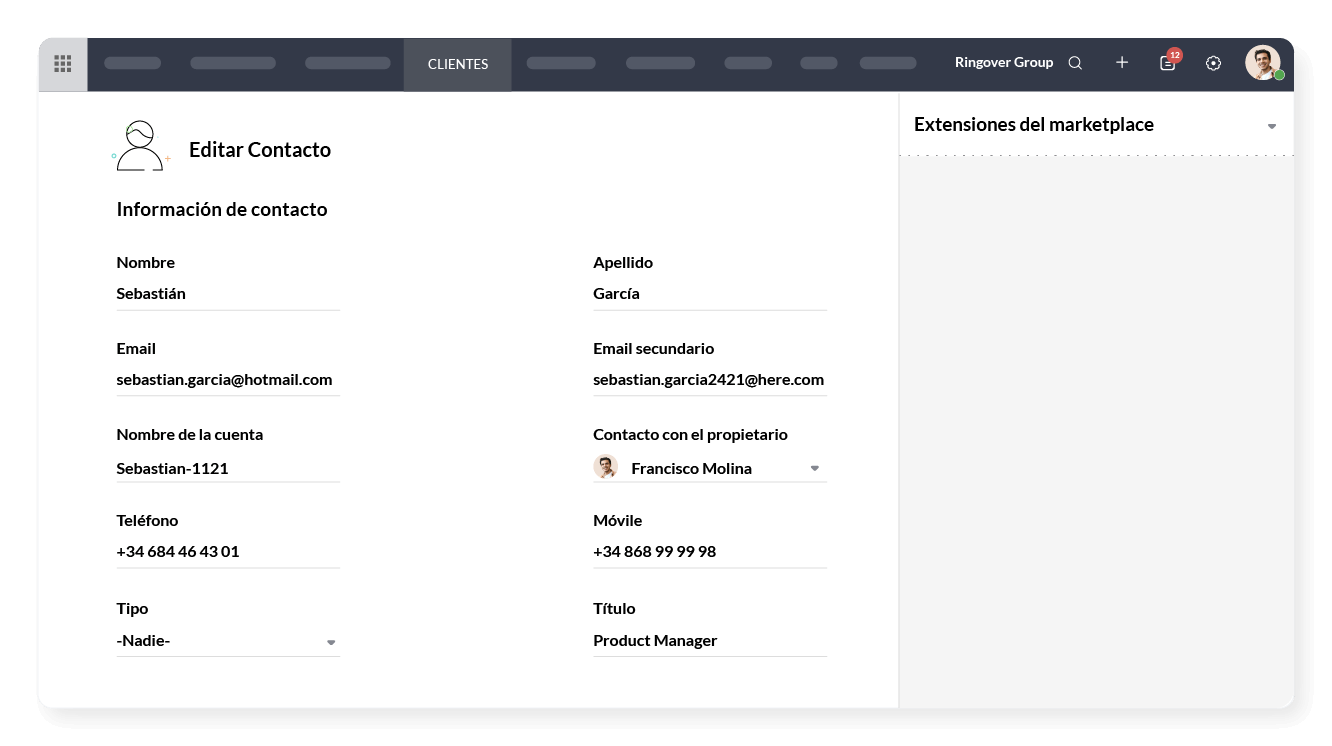Select the Nombre field containing Sebastián
Viewport: 1332px width, 746px height.
(x=227, y=293)
